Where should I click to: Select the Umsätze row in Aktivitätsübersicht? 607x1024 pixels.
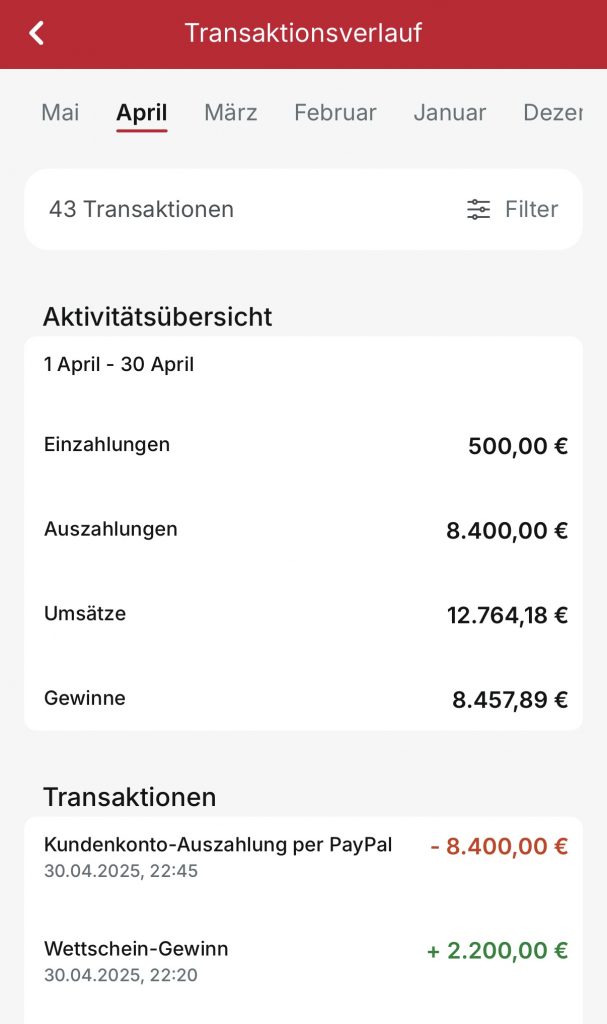click(x=303, y=614)
